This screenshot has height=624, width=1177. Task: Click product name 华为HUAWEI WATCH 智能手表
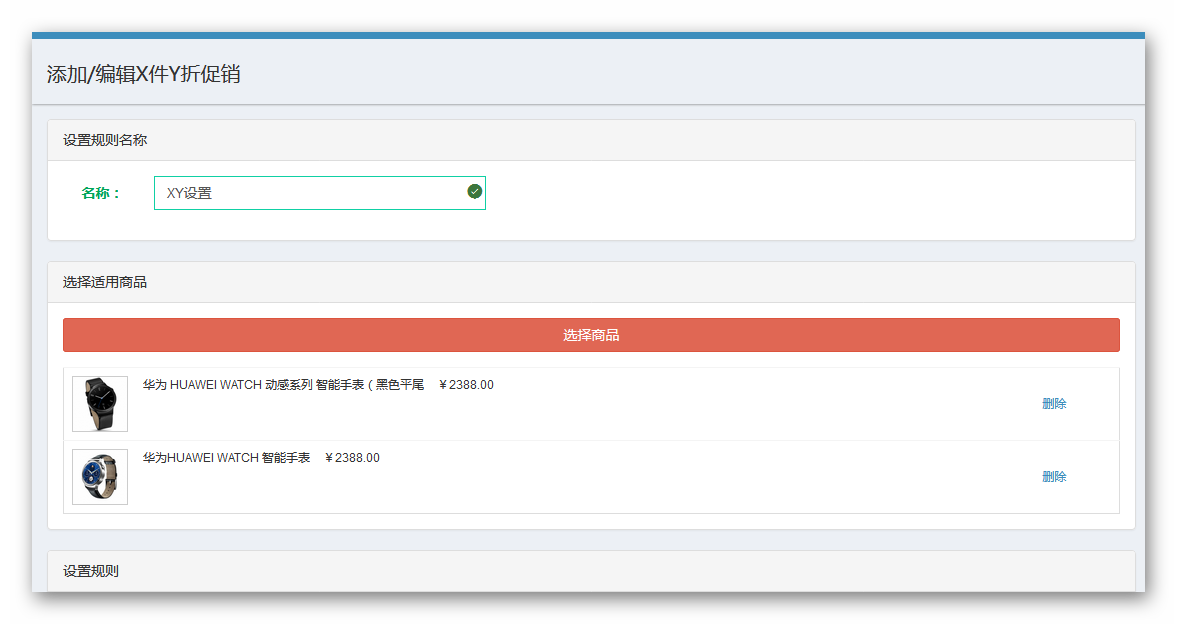tap(227, 457)
